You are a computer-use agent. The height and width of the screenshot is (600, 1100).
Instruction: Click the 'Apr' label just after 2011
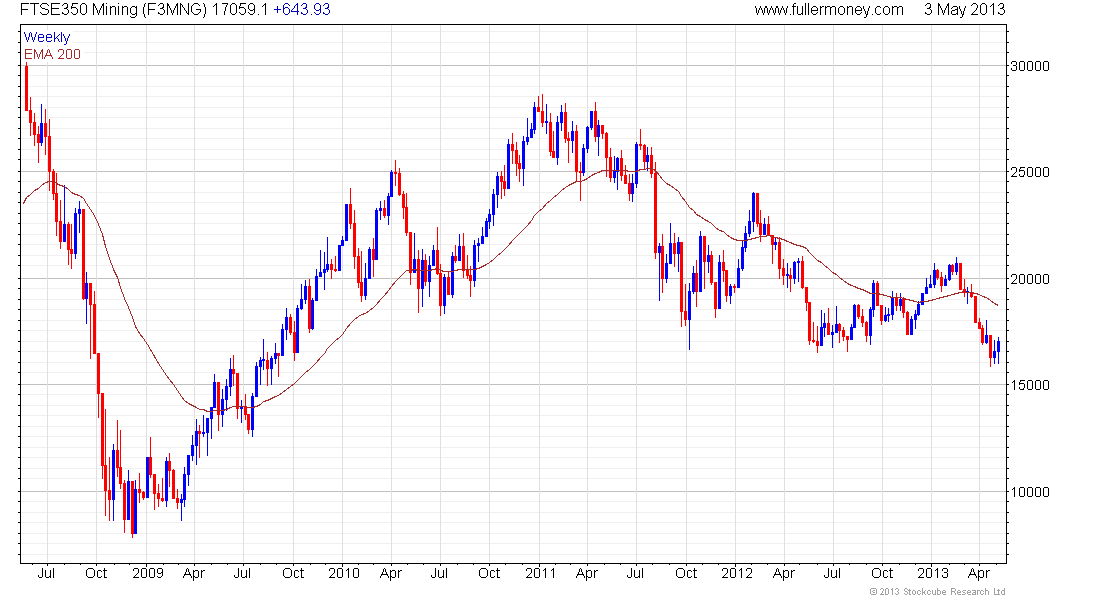[x=586, y=573]
